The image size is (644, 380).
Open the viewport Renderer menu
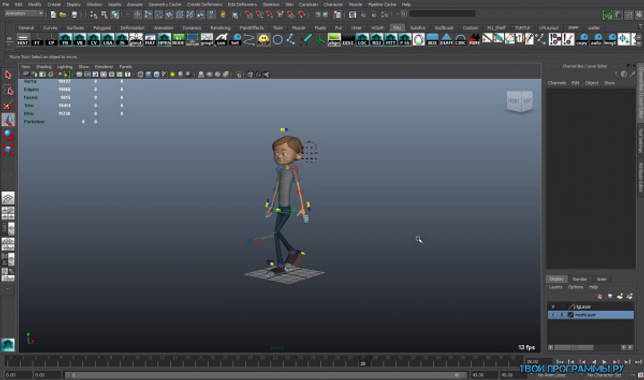click(x=104, y=67)
